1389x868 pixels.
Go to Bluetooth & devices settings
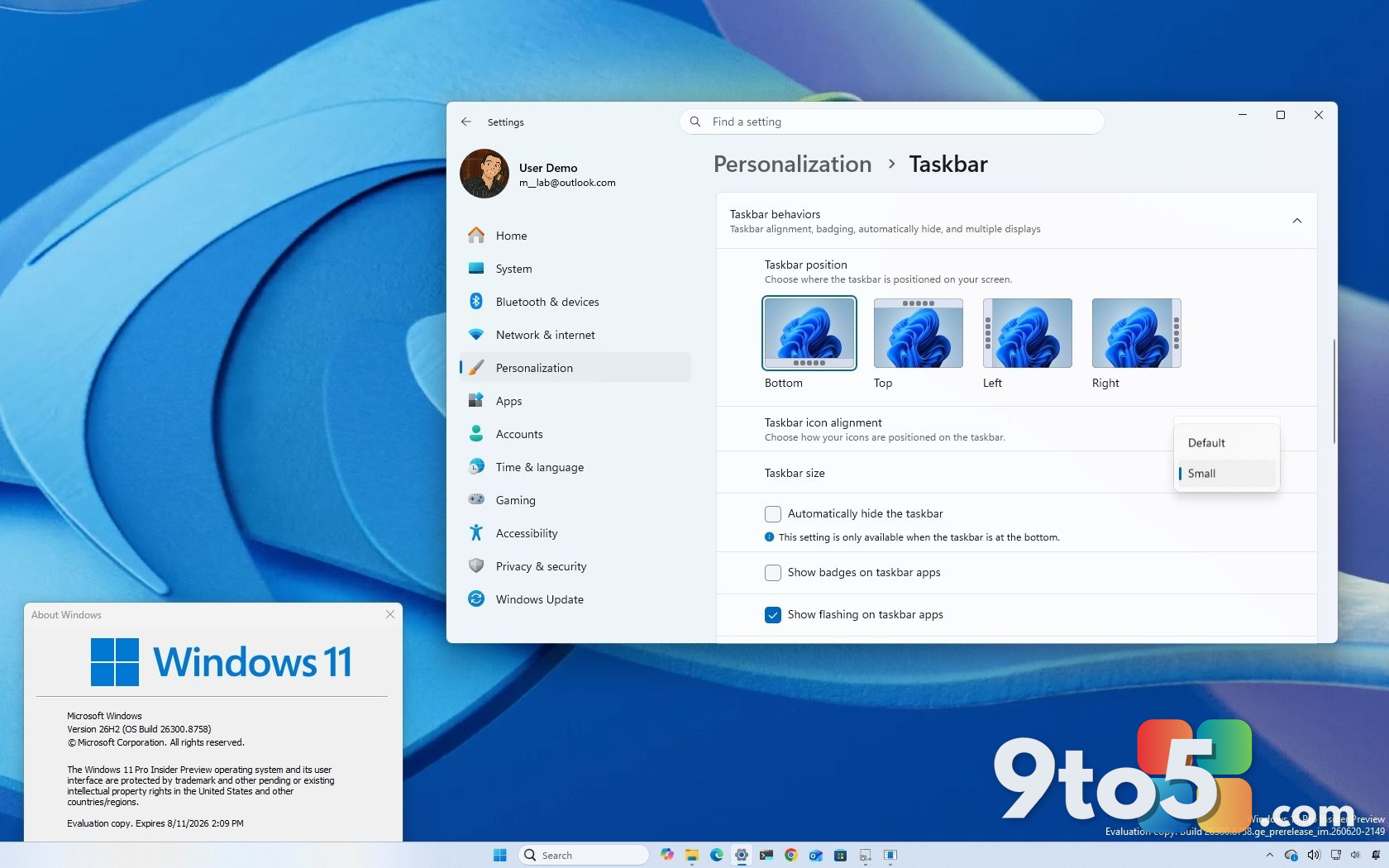tap(575, 302)
